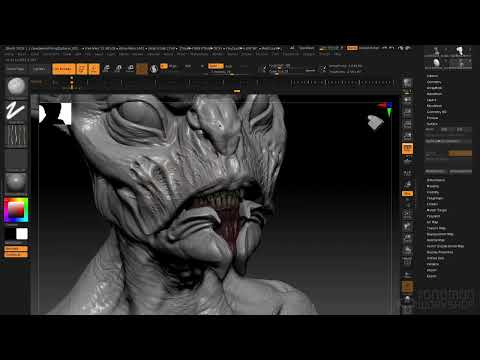Expand the Masking subpalette

(x=433, y=186)
